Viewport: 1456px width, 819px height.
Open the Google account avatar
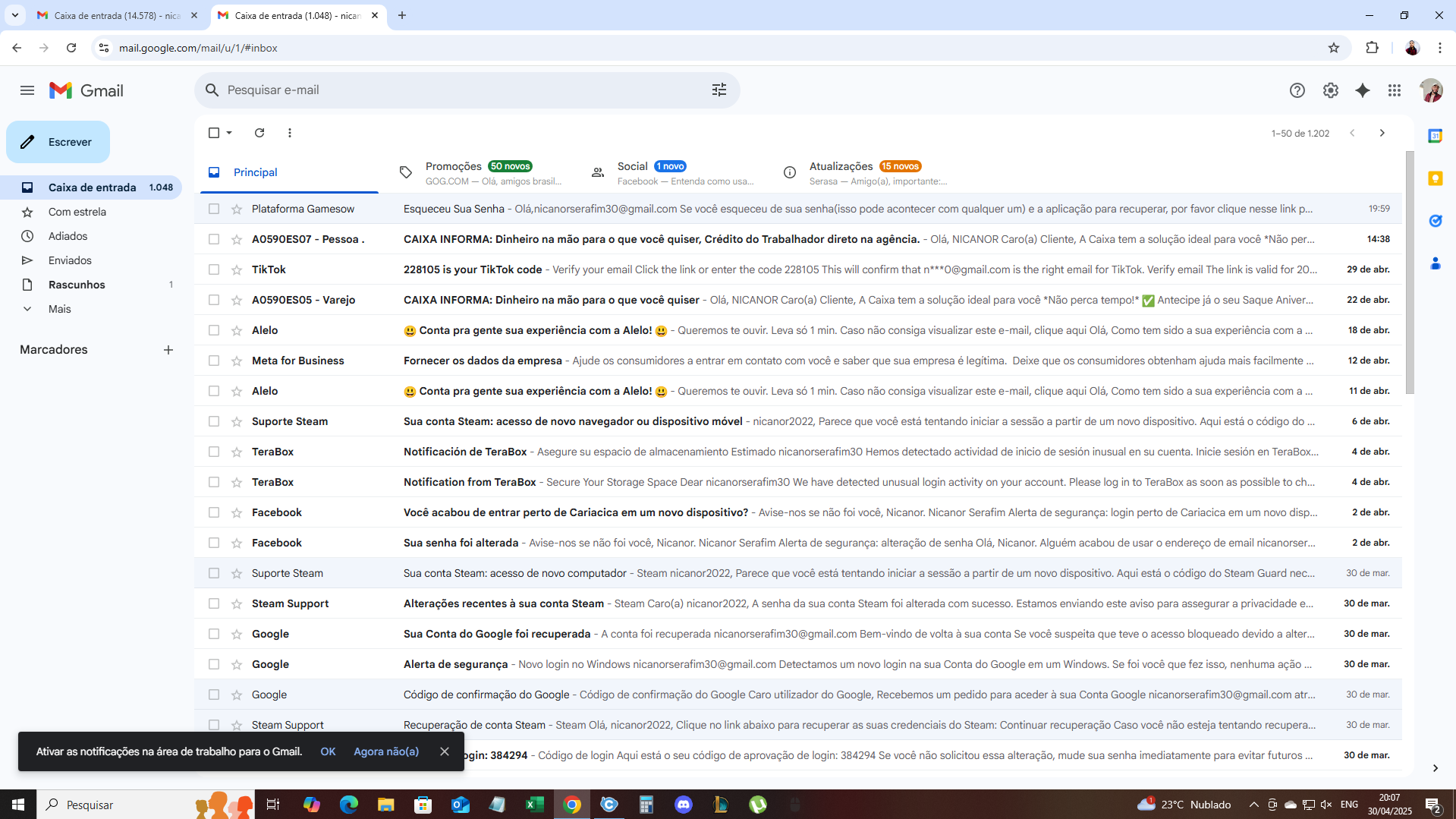coord(1430,90)
